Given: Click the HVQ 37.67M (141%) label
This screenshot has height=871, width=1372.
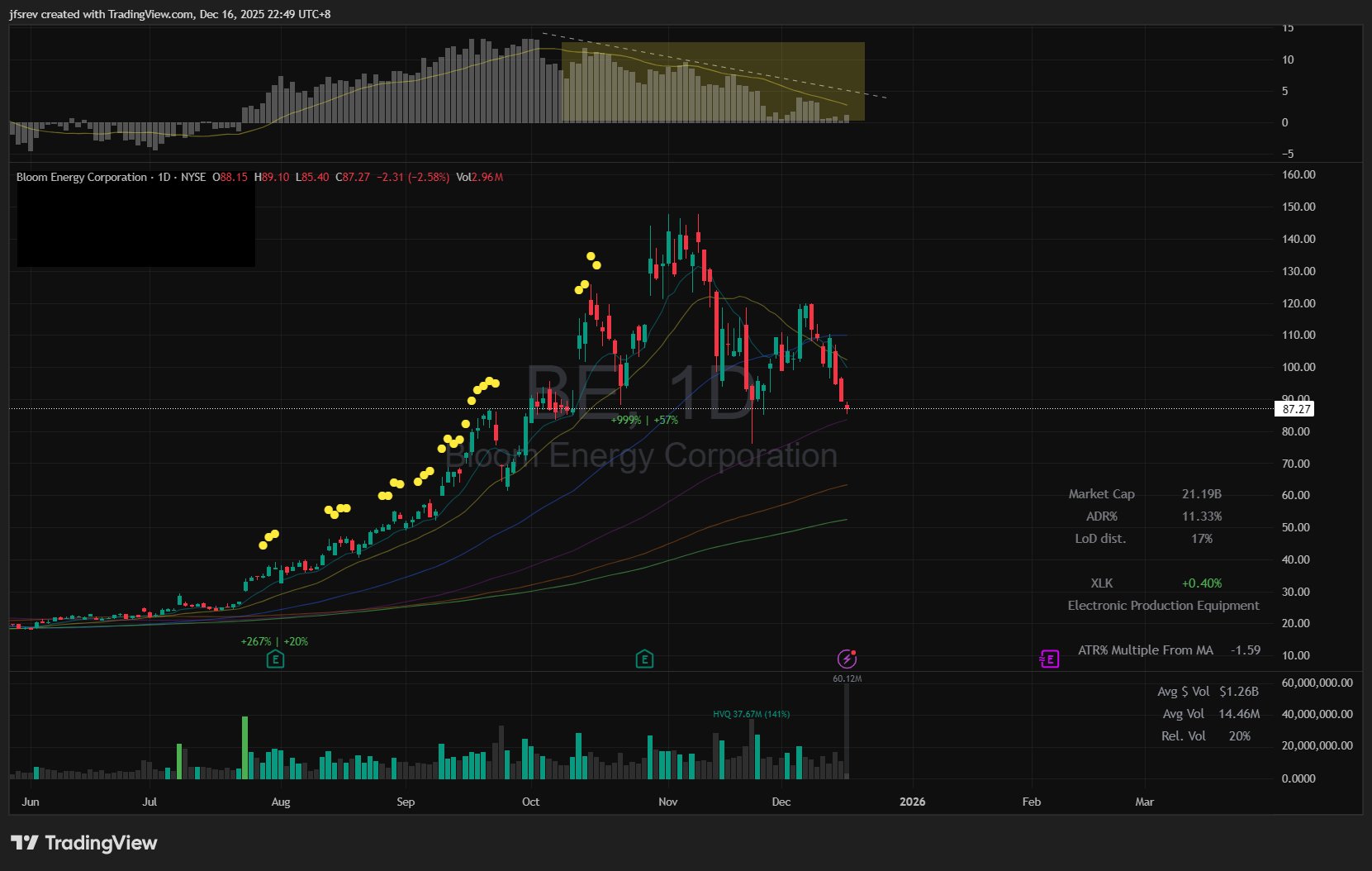Looking at the screenshot, I should click(752, 714).
